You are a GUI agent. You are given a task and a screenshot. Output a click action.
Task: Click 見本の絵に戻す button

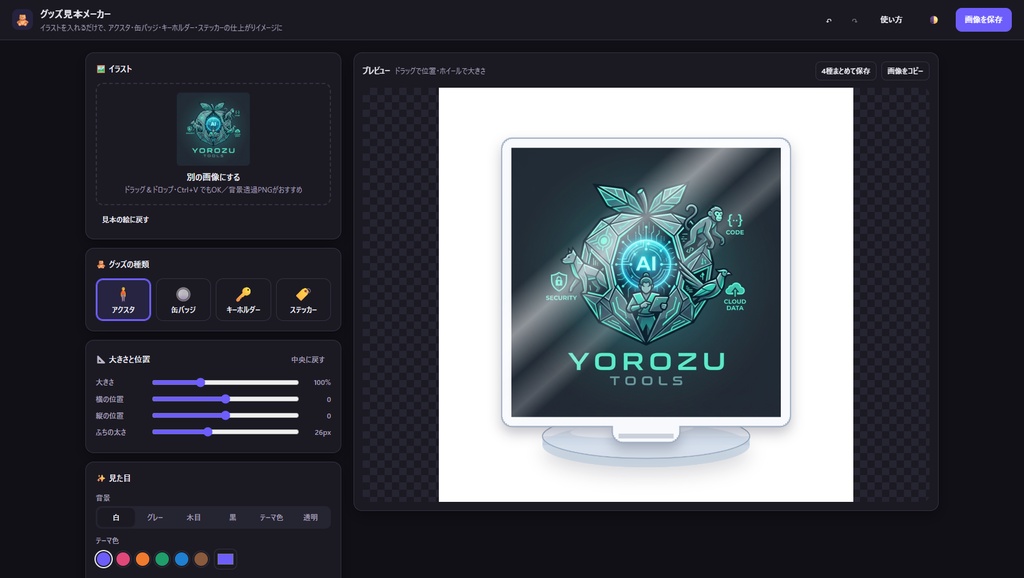(x=125, y=219)
